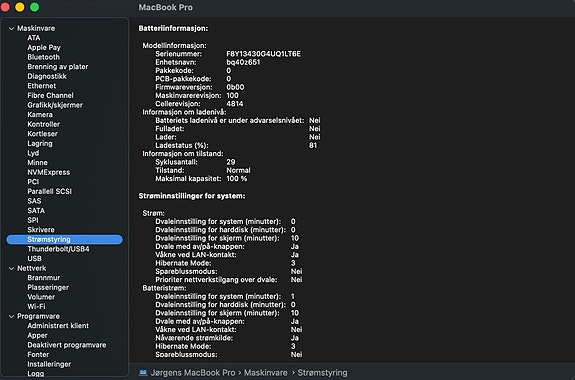Click the Tilstand value Normal
Image resolution: width=575 pixels, height=380 pixels.
coord(238,171)
